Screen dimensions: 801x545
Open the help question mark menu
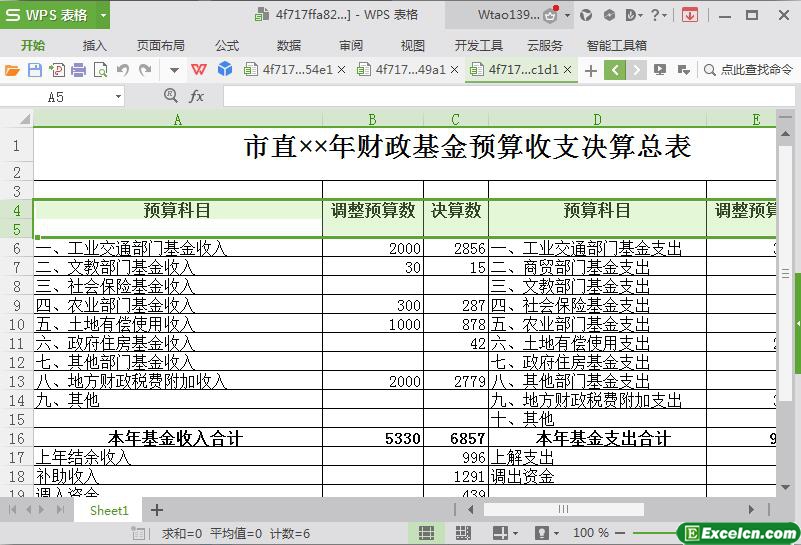pyautogui.click(x=658, y=16)
